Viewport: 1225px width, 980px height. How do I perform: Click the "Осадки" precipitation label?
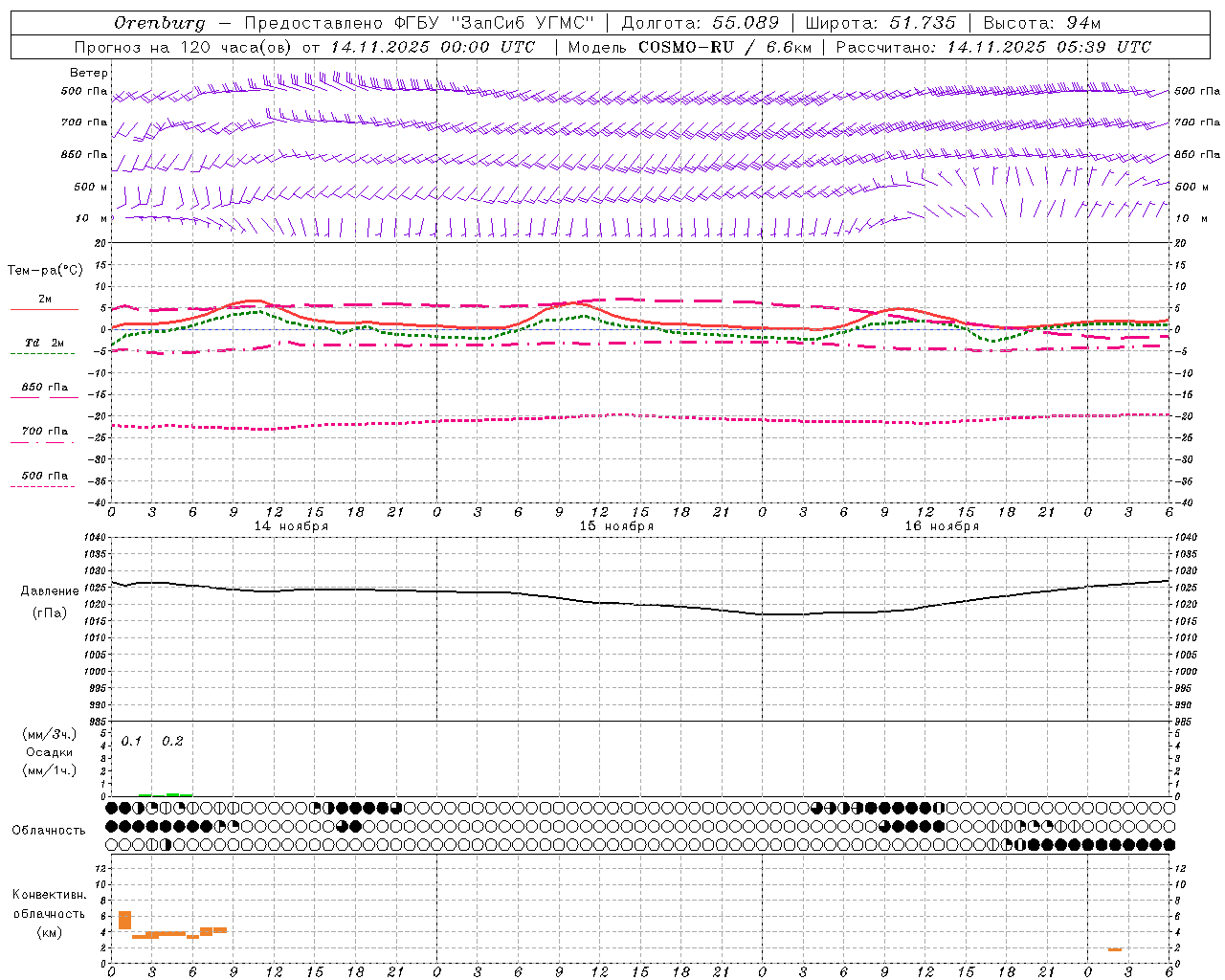tap(50, 752)
